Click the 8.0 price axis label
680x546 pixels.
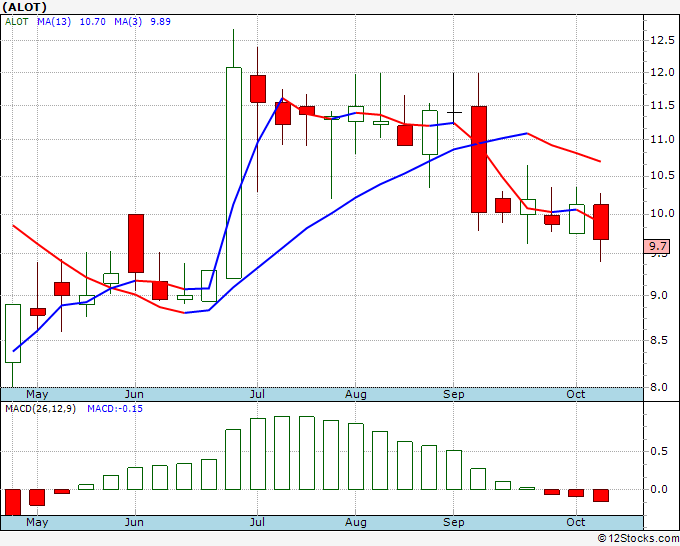coord(659,387)
